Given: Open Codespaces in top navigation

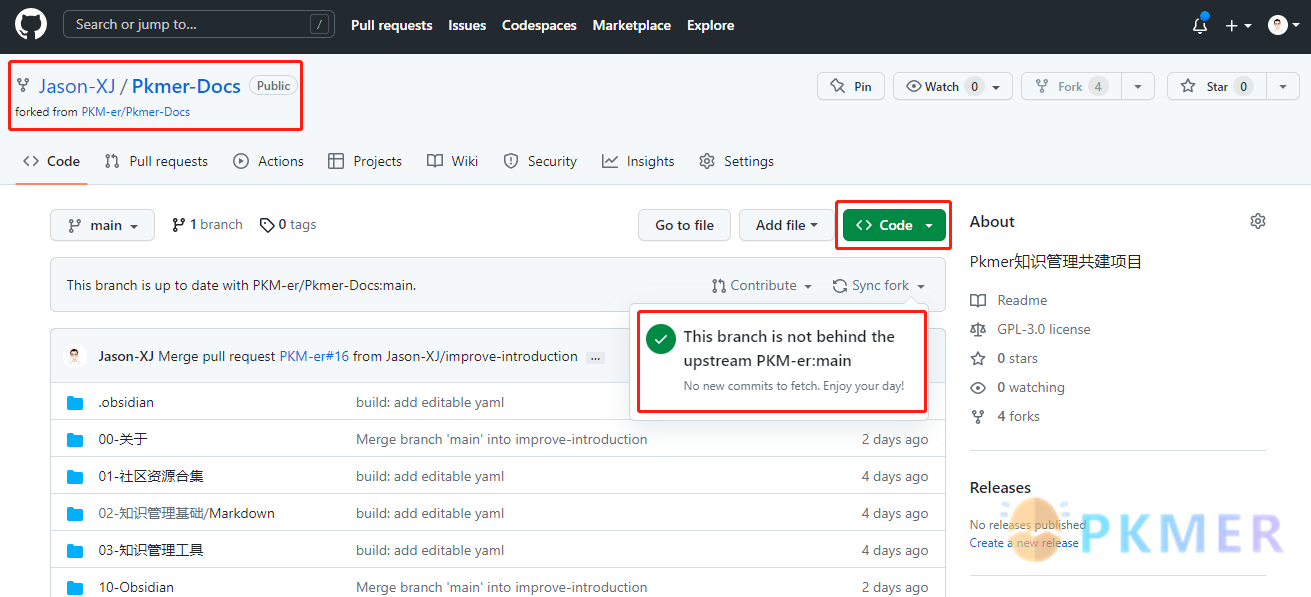Looking at the screenshot, I should 539,25.
